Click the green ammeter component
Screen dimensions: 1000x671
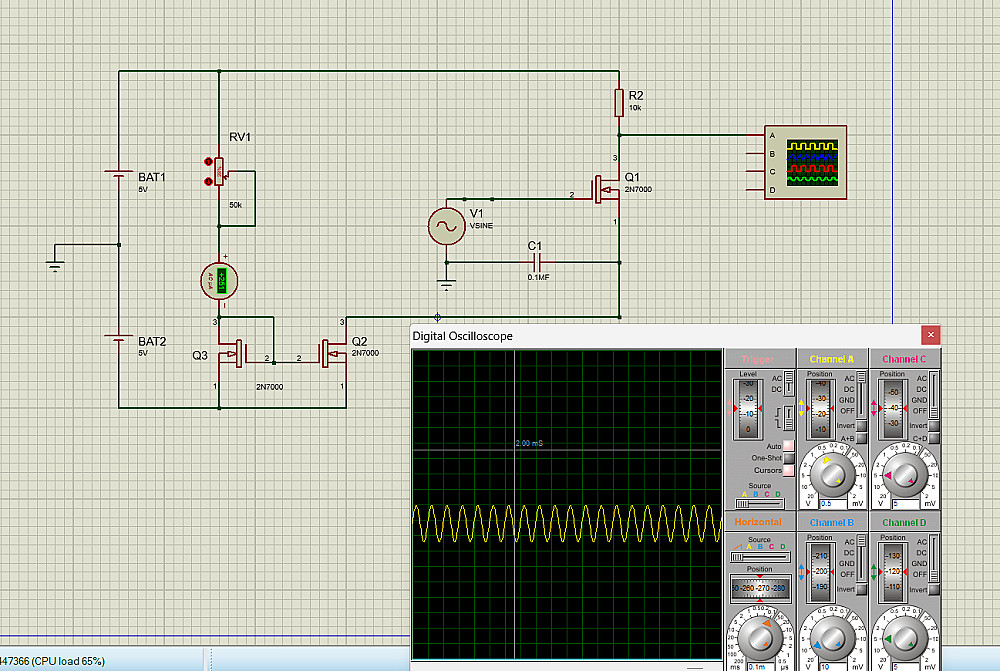click(219, 282)
